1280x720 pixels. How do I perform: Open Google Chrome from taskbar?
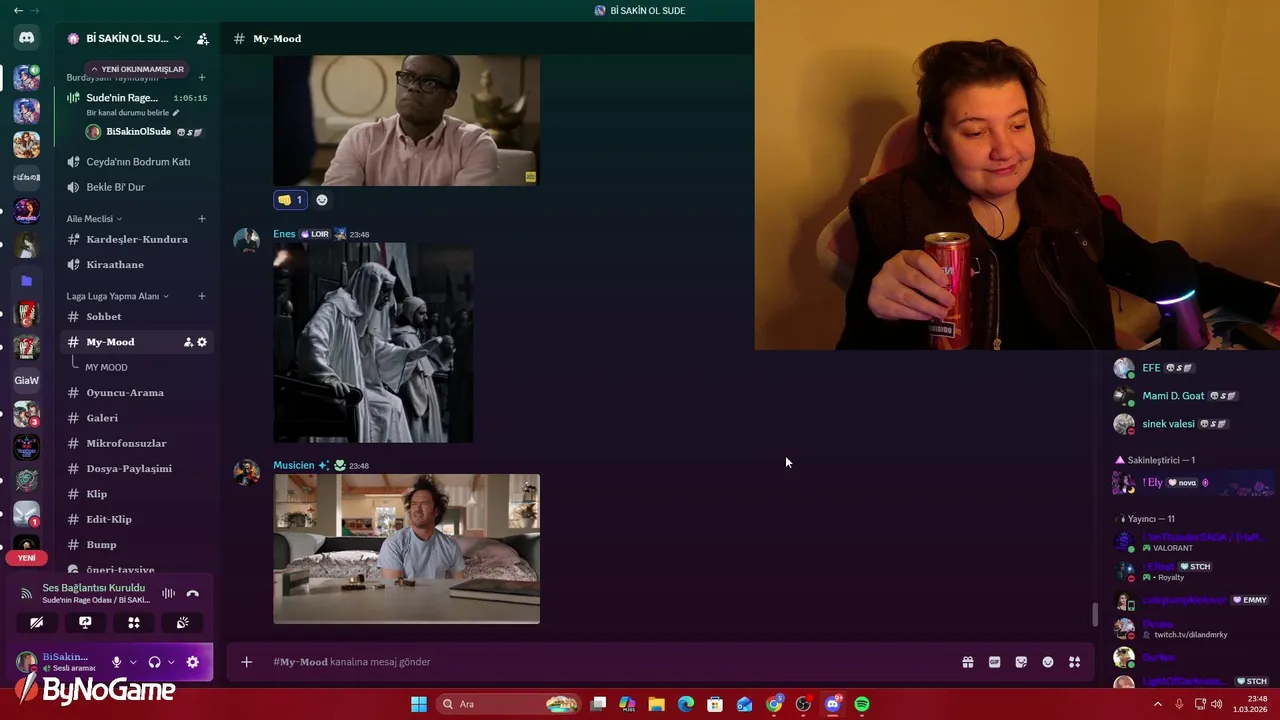click(774, 704)
